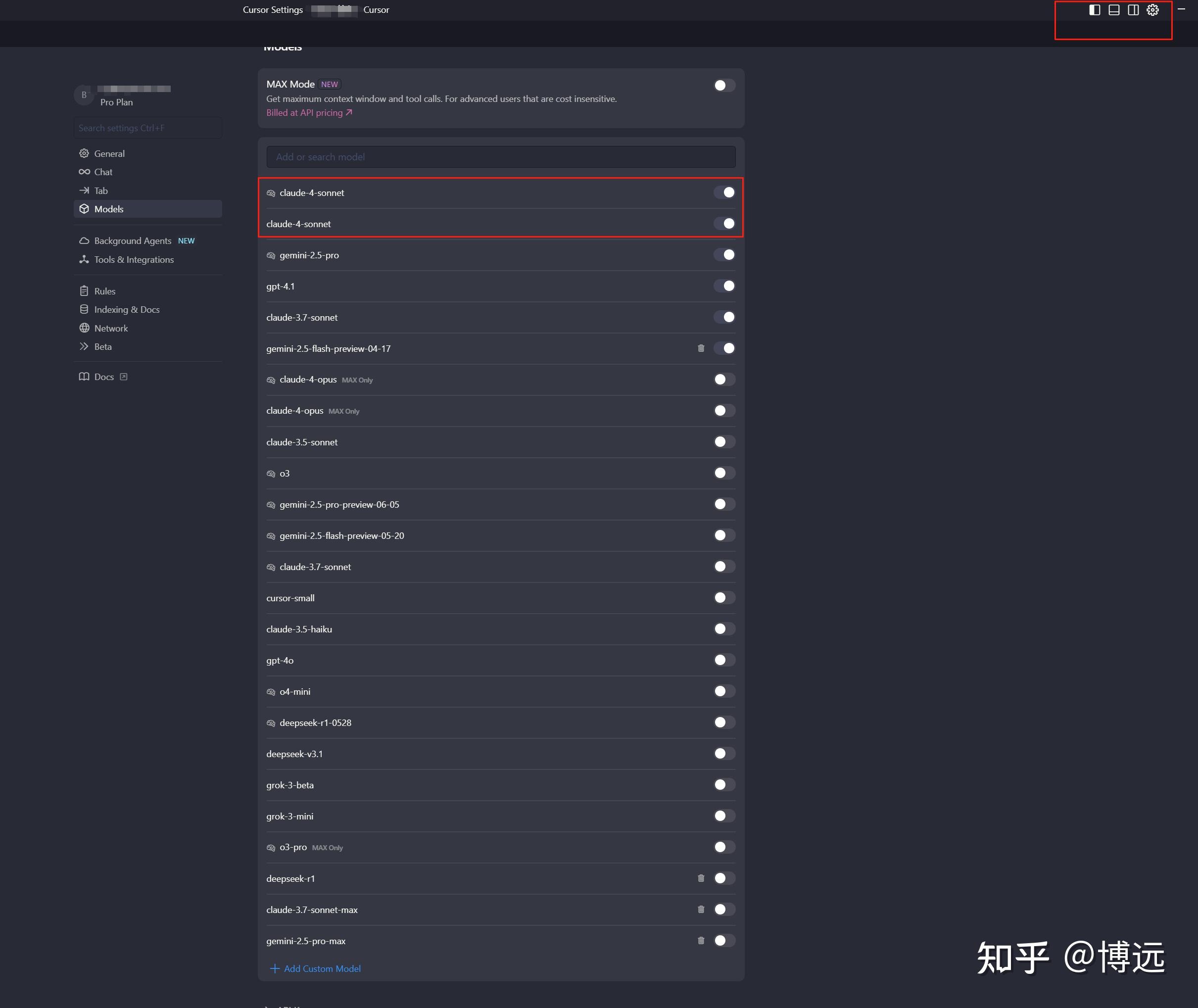
Task: Toggle the primary sidebar layout icon
Action: point(1094,10)
